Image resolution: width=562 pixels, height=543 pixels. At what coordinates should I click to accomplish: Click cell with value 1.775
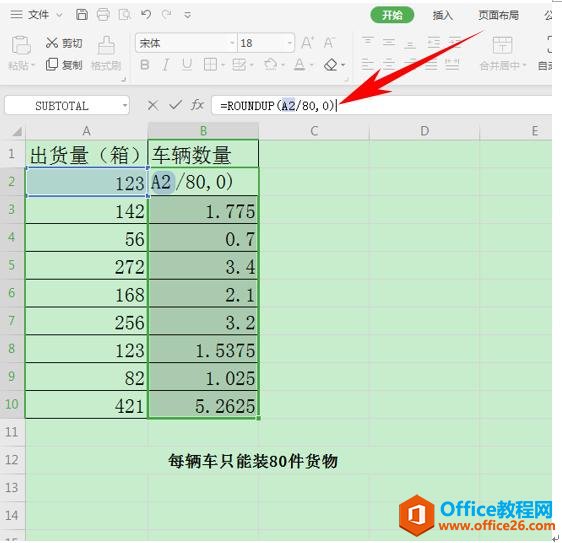click(x=203, y=210)
